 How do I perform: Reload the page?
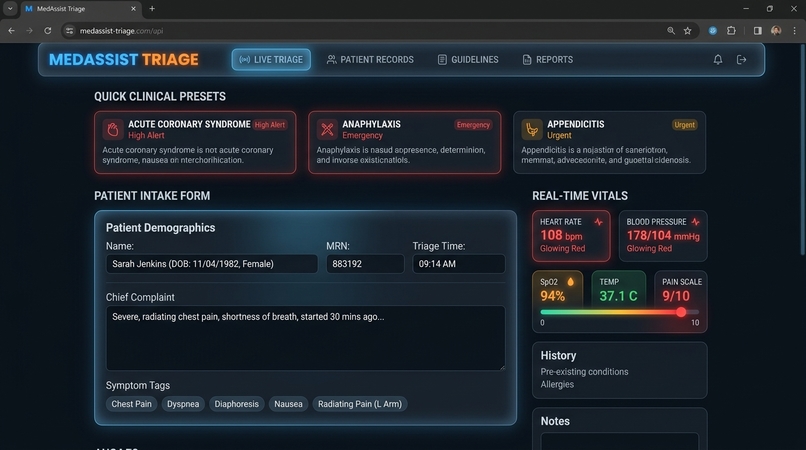pyautogui.click(x=47, y=31)
